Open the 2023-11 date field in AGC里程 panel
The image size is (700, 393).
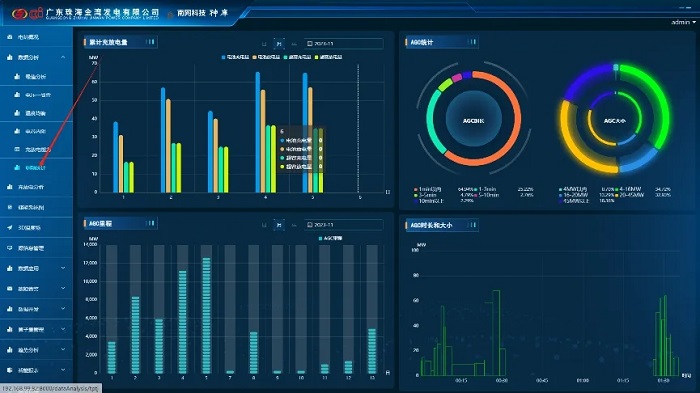pyautogui.click(x=344, y=225)
